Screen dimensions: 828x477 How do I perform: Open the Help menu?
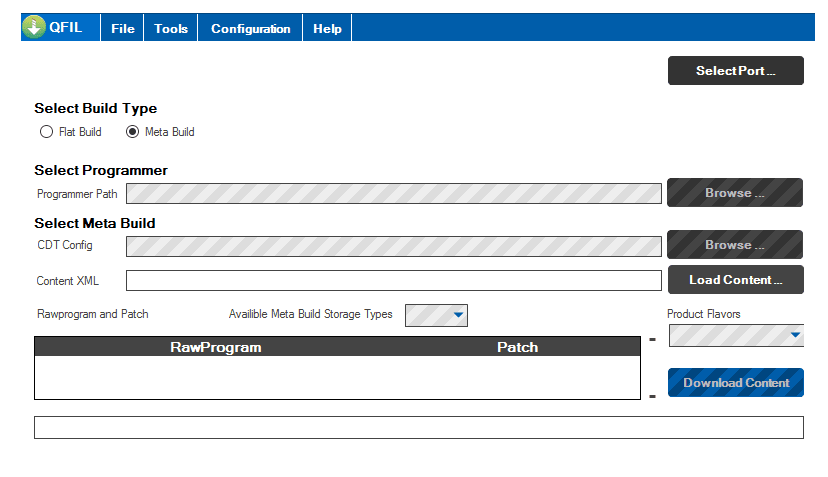(327, 29)
